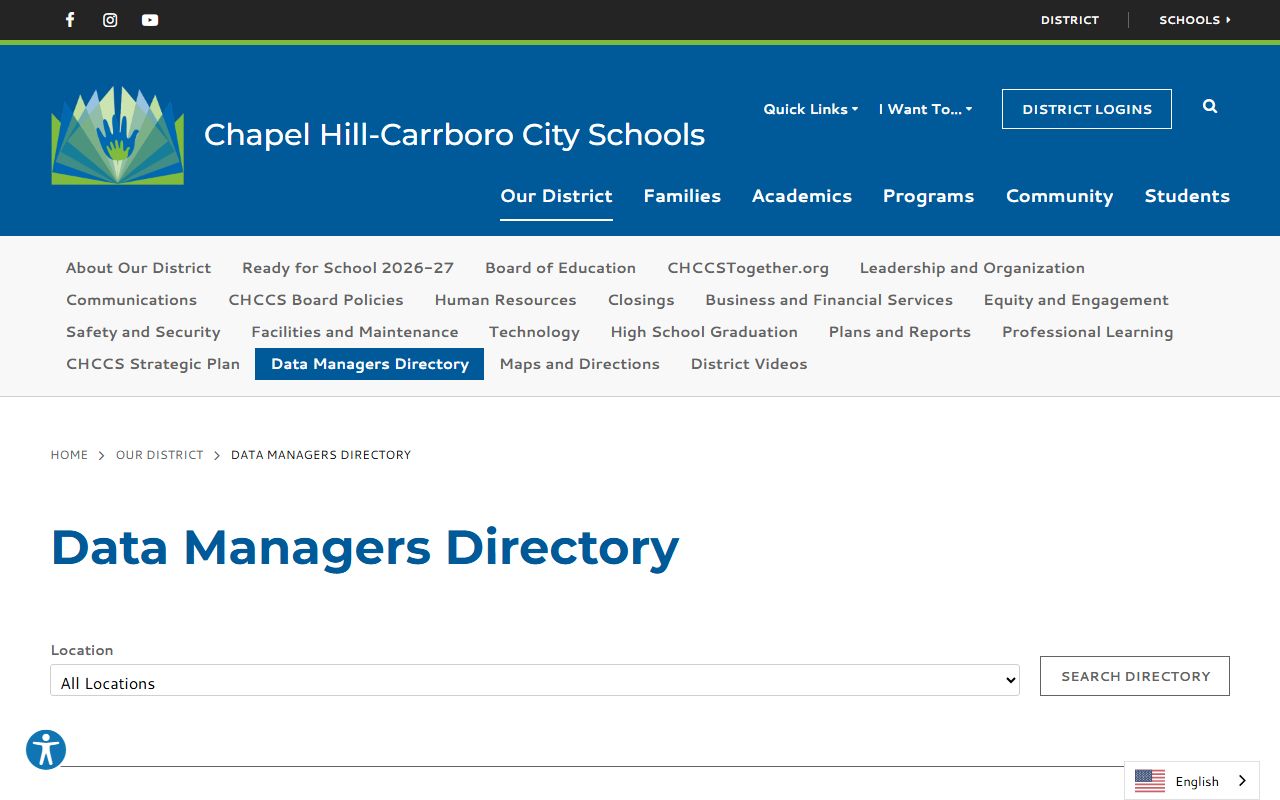Open the accessibility options icon
The height and width of the screenshot is (800, 1280).
(46, 750)
